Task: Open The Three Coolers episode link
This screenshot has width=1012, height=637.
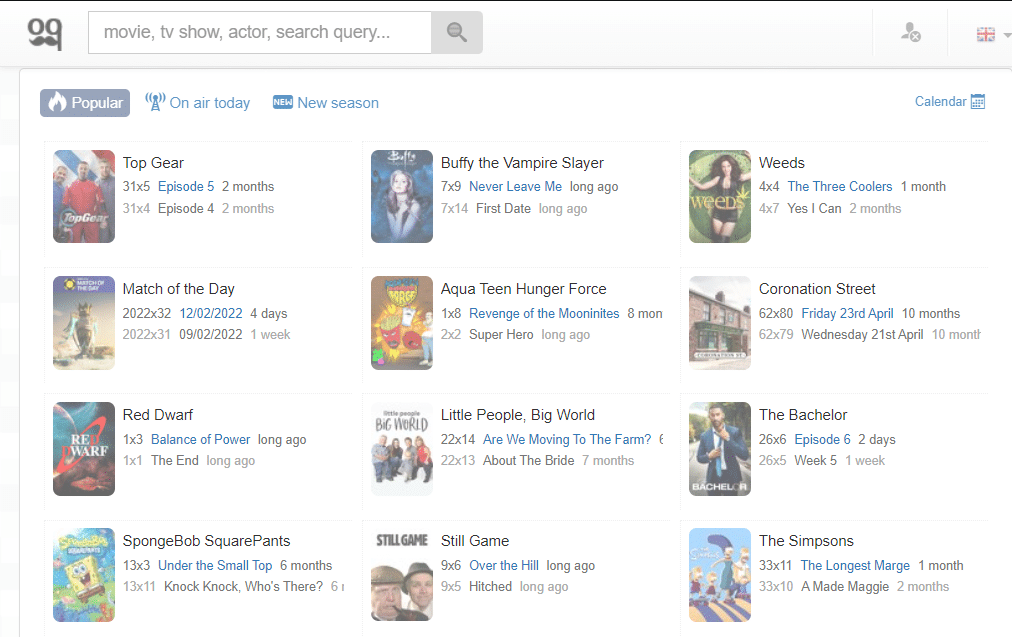Action: tap(840, 187)
